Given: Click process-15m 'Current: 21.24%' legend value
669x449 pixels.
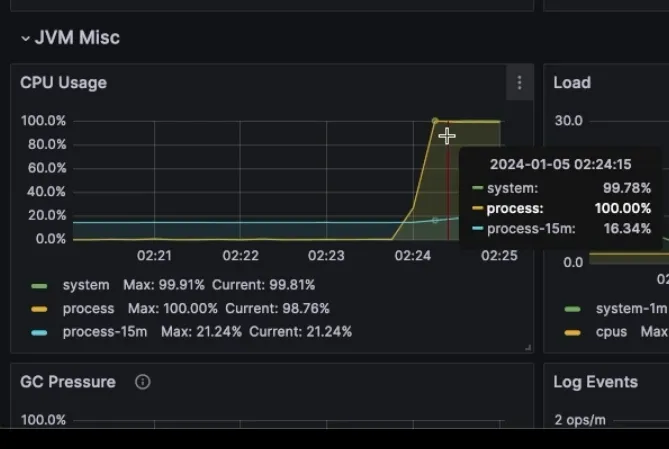Looking at the screenshot, I should [300, 332].
